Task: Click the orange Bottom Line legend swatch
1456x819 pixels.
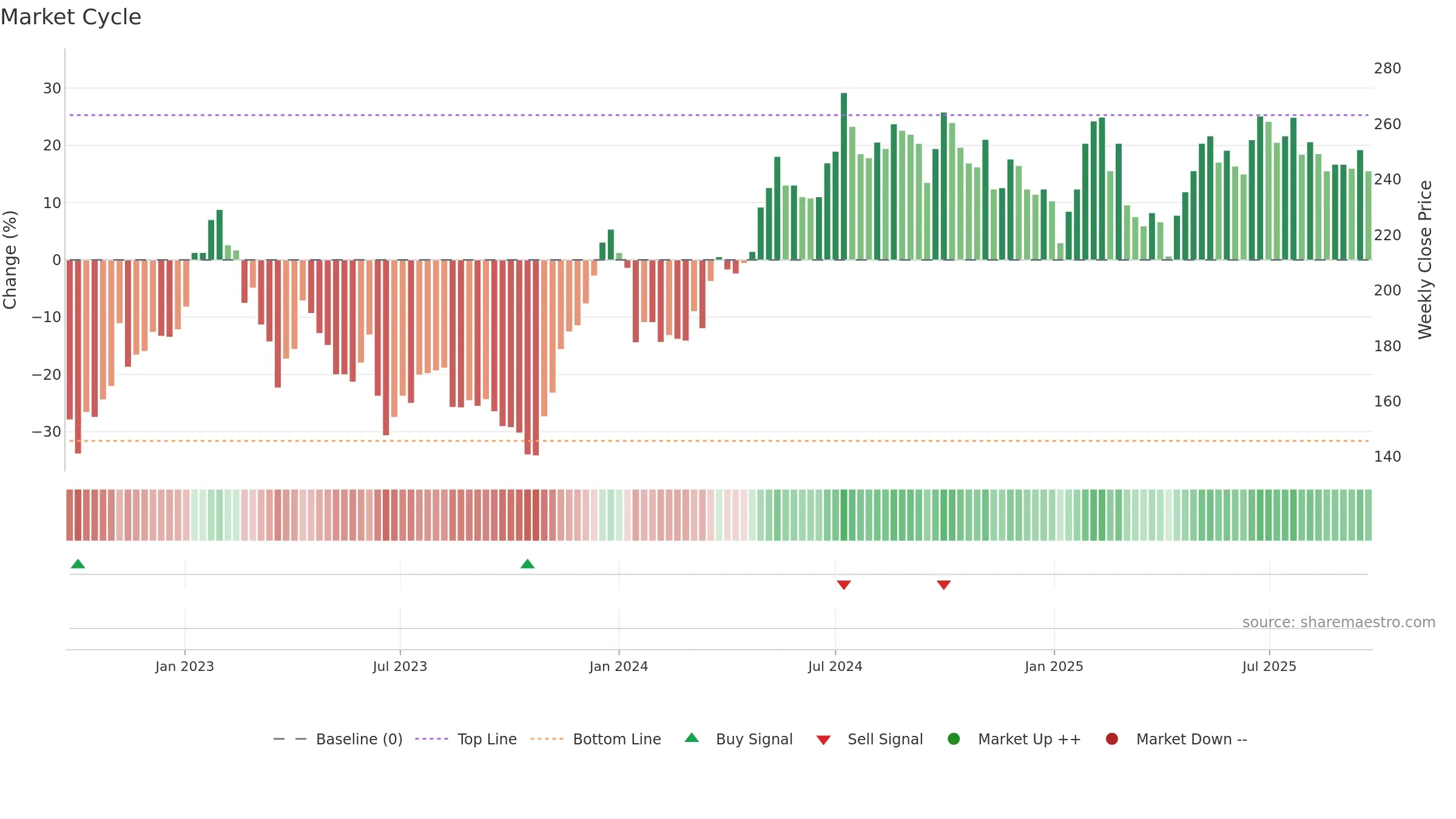Action: click(x=547, y=739)
